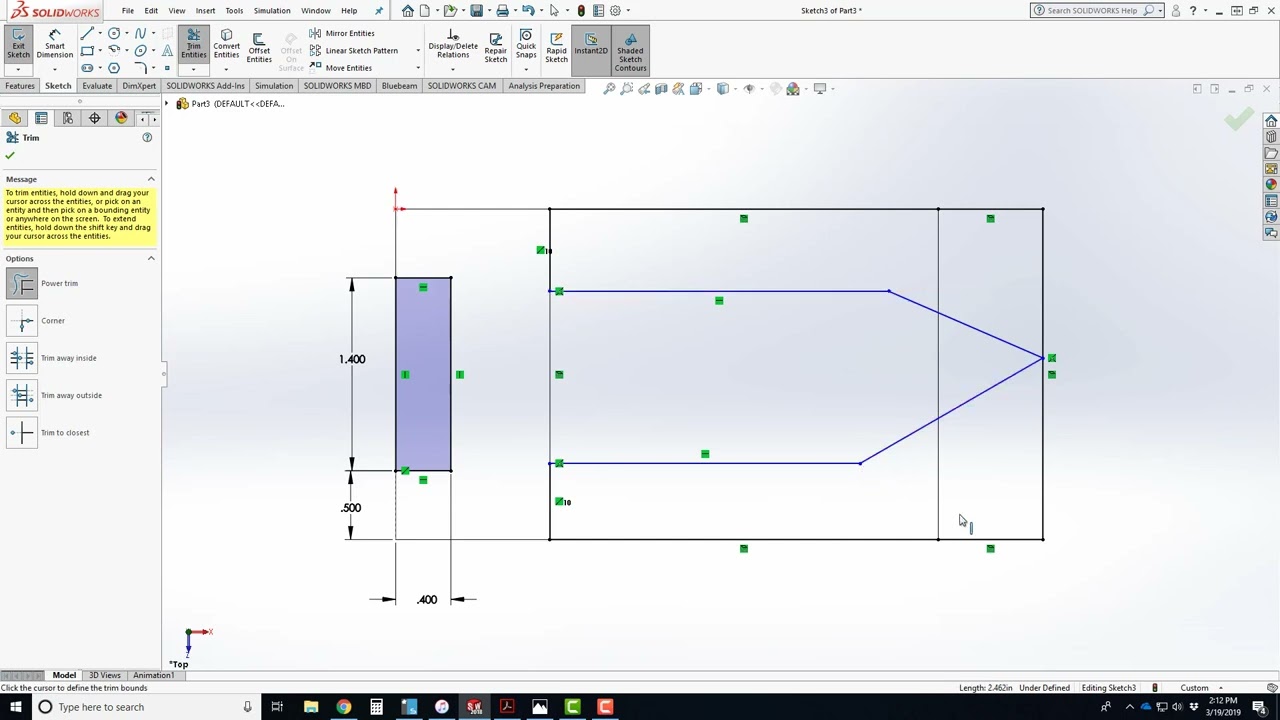Viewport: 1280px width, 720px height.
Task: Open the ConfigurationManager tab icon
Action: [68, 118]
